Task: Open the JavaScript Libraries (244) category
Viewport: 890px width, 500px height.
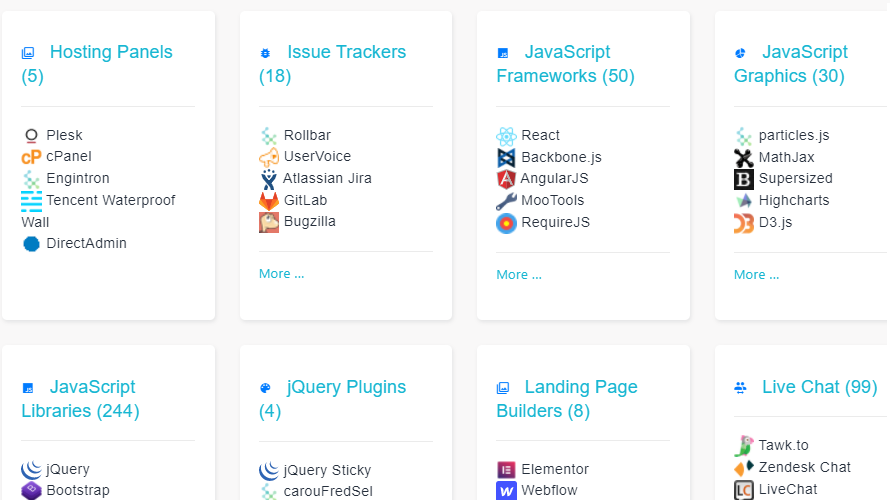Action: click(x=81, y=398)
